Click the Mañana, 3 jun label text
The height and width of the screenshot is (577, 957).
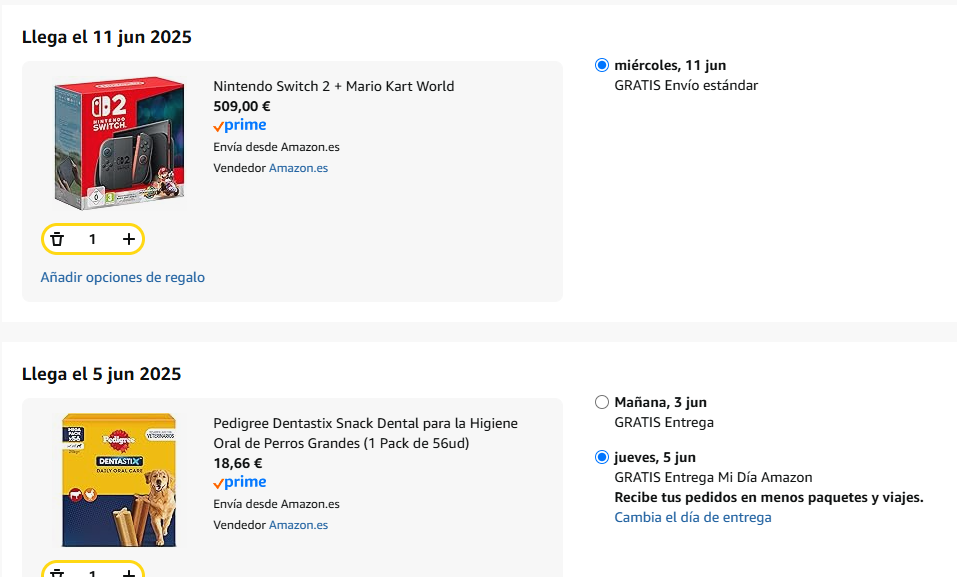click(660, 402)
